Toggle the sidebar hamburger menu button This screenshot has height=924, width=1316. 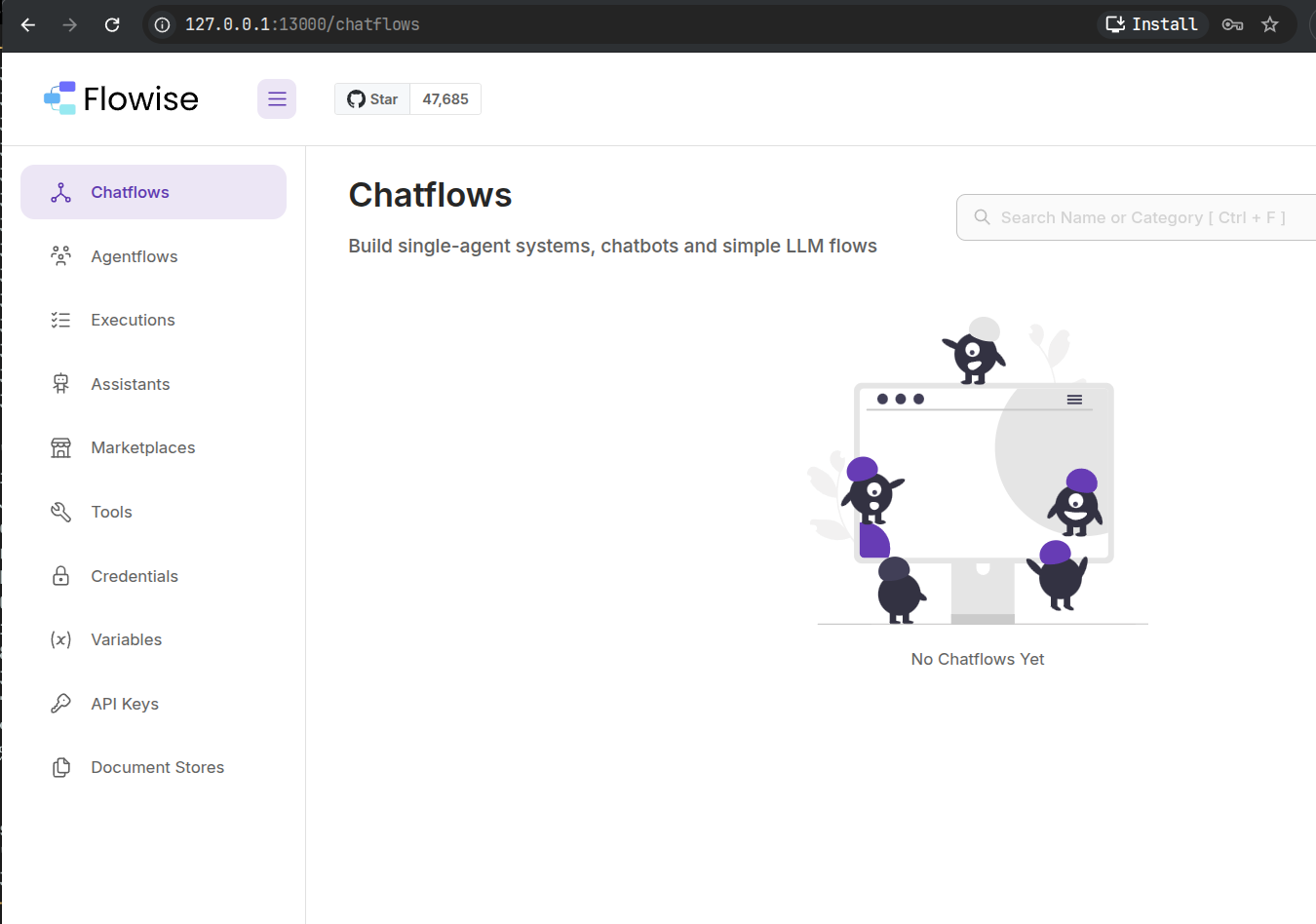point(277,99)
